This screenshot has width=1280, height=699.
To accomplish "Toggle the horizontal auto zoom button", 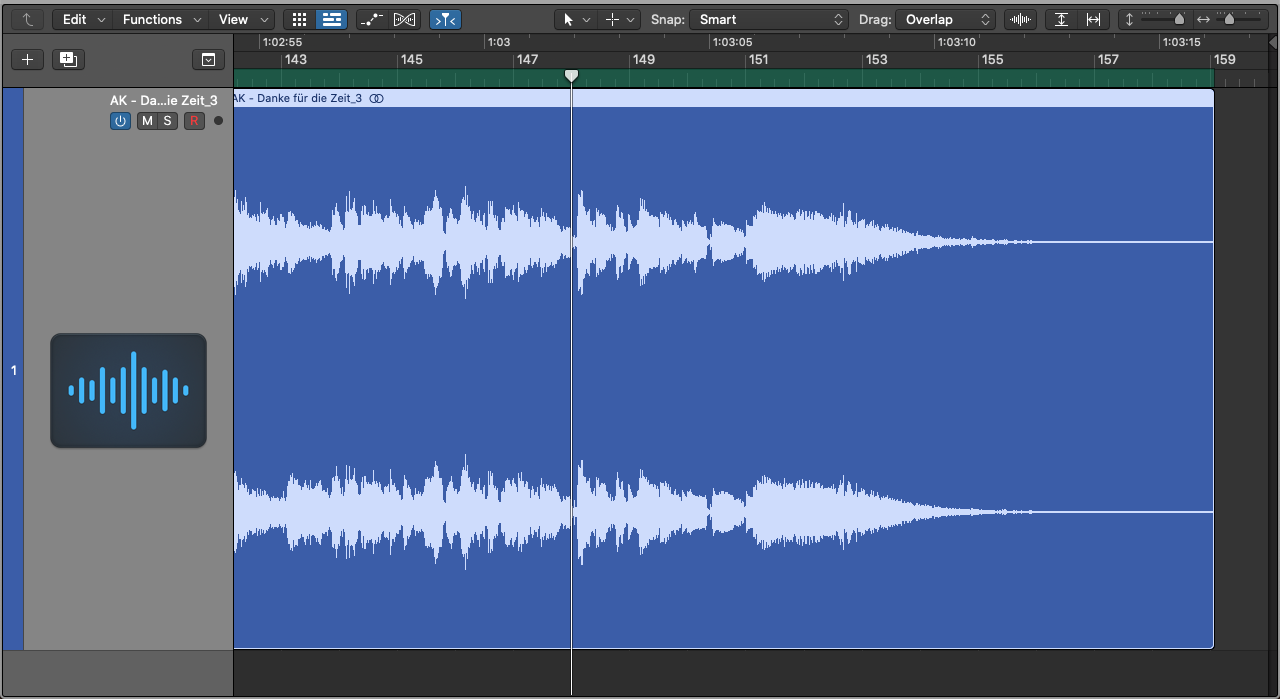I will (x=1093, y=19).
